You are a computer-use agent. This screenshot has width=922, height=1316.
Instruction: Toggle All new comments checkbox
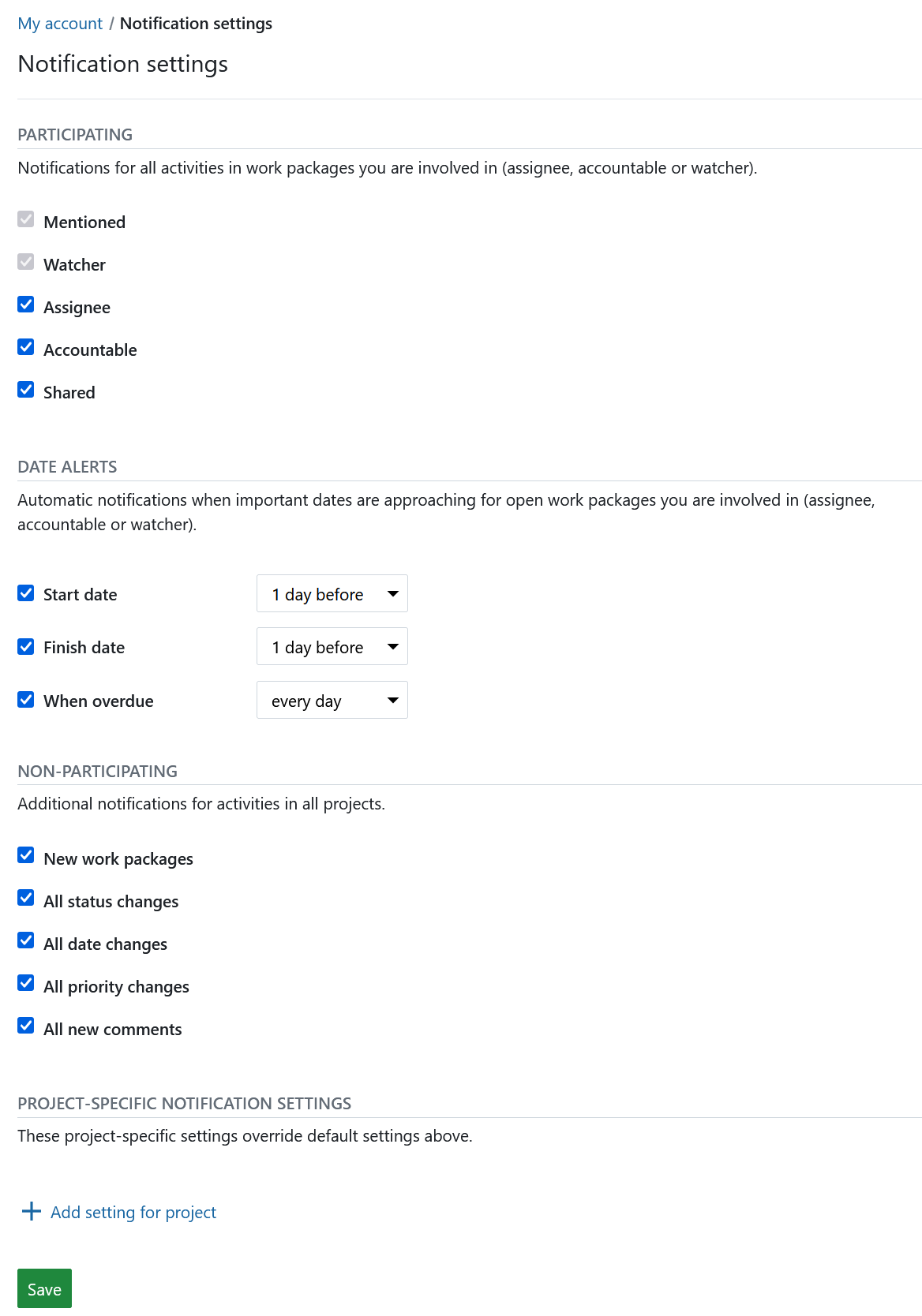[26, 1026]
